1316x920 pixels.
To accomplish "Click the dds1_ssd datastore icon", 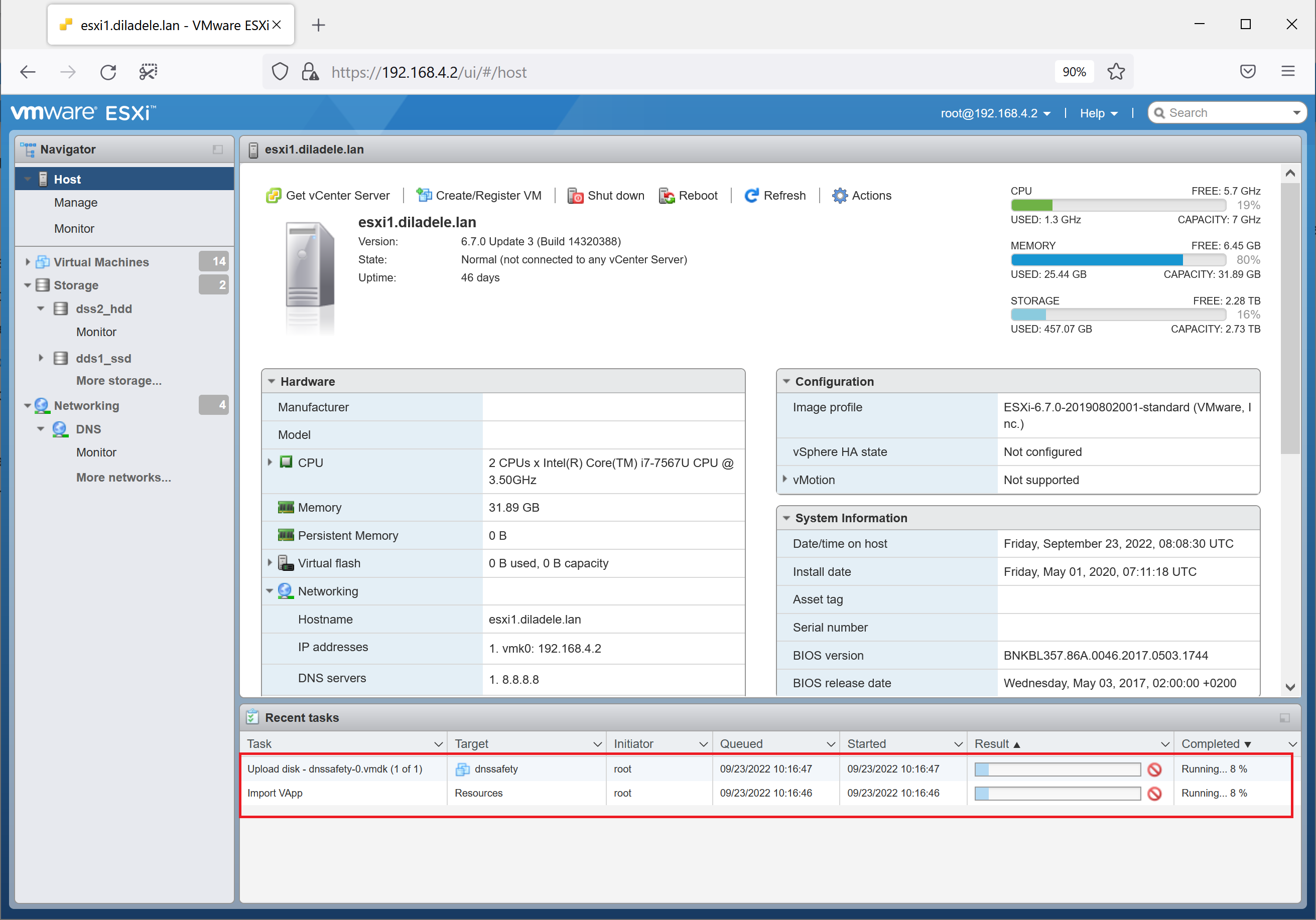I will coord(61,359).
